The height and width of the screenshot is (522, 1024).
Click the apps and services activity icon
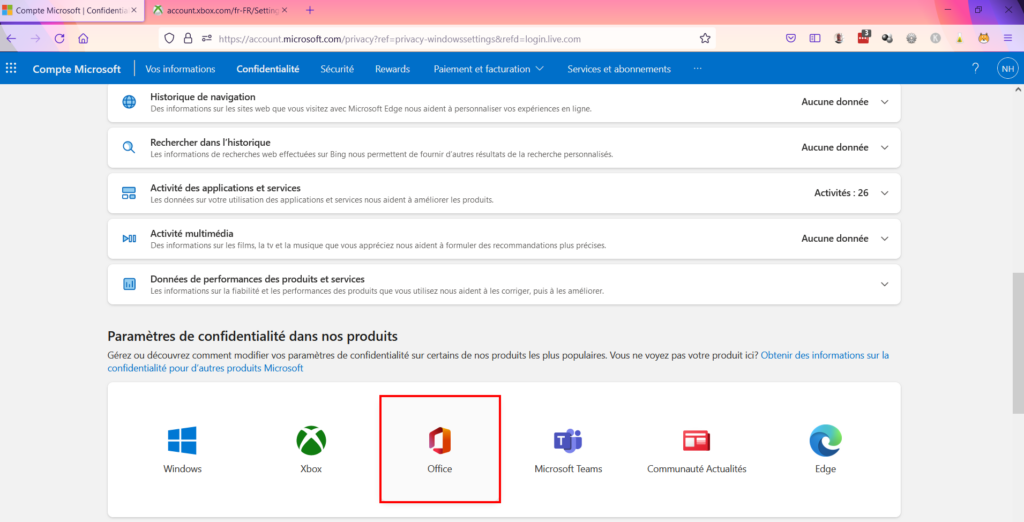click(129, 193)
